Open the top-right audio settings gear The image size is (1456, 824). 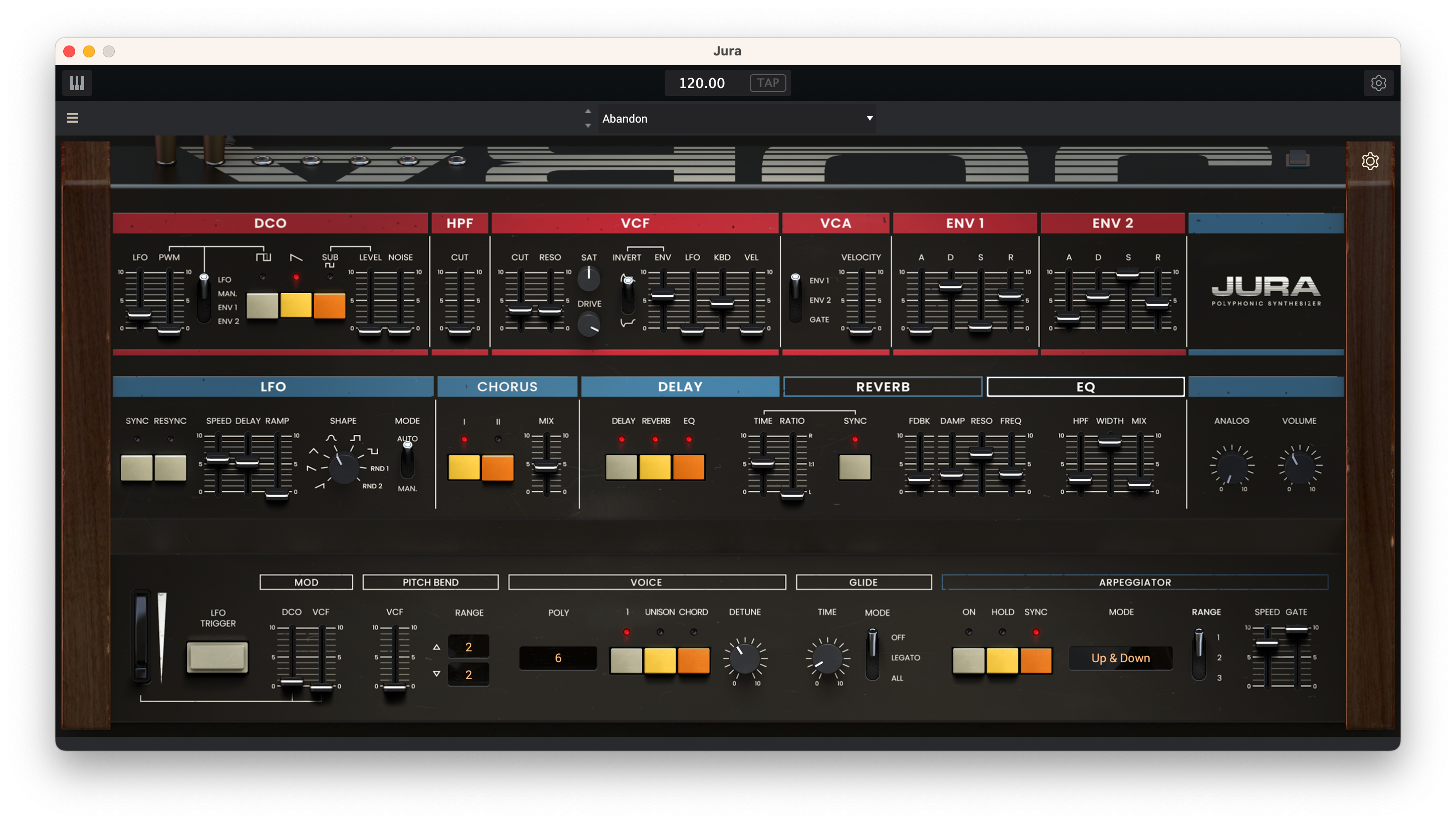(1378, 83)
